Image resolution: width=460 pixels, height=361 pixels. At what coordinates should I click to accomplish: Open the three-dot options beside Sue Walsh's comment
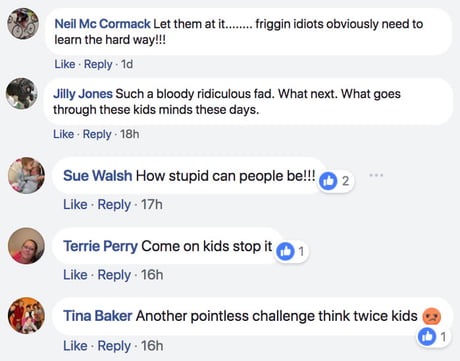click(x=376, y=175)
